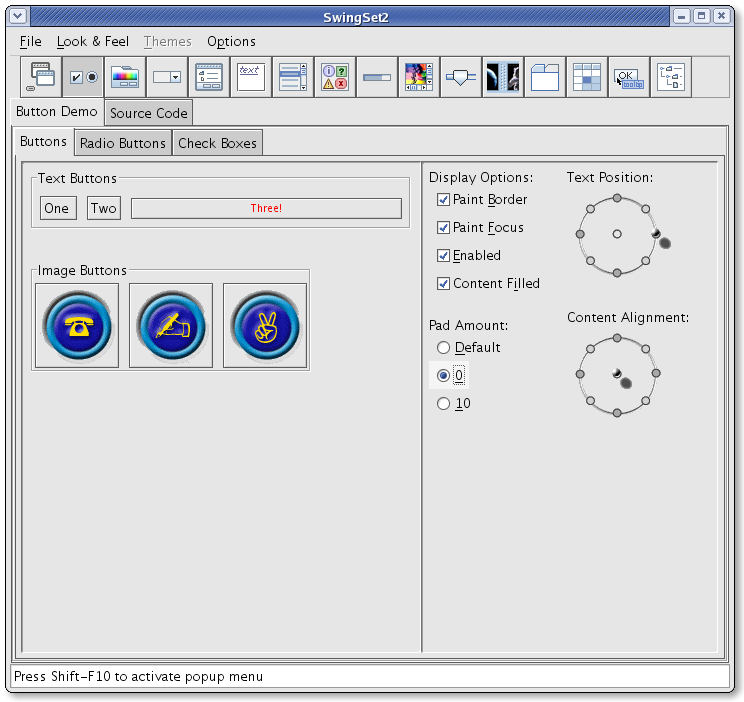Open the Scroll Pane demo icon
This screenshot has height=702, width=744.
(419, 77)
